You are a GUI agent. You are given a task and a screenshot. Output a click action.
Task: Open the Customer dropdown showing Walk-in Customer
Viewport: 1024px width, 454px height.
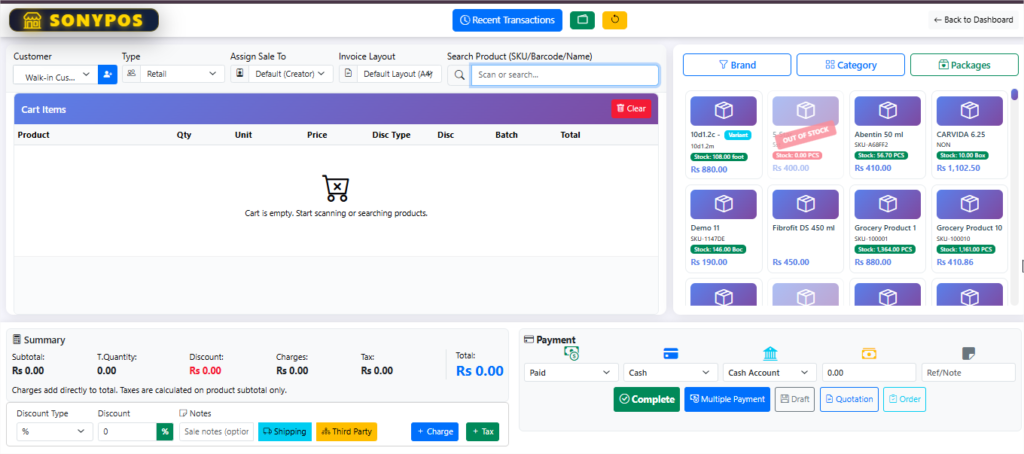[56, 74]
